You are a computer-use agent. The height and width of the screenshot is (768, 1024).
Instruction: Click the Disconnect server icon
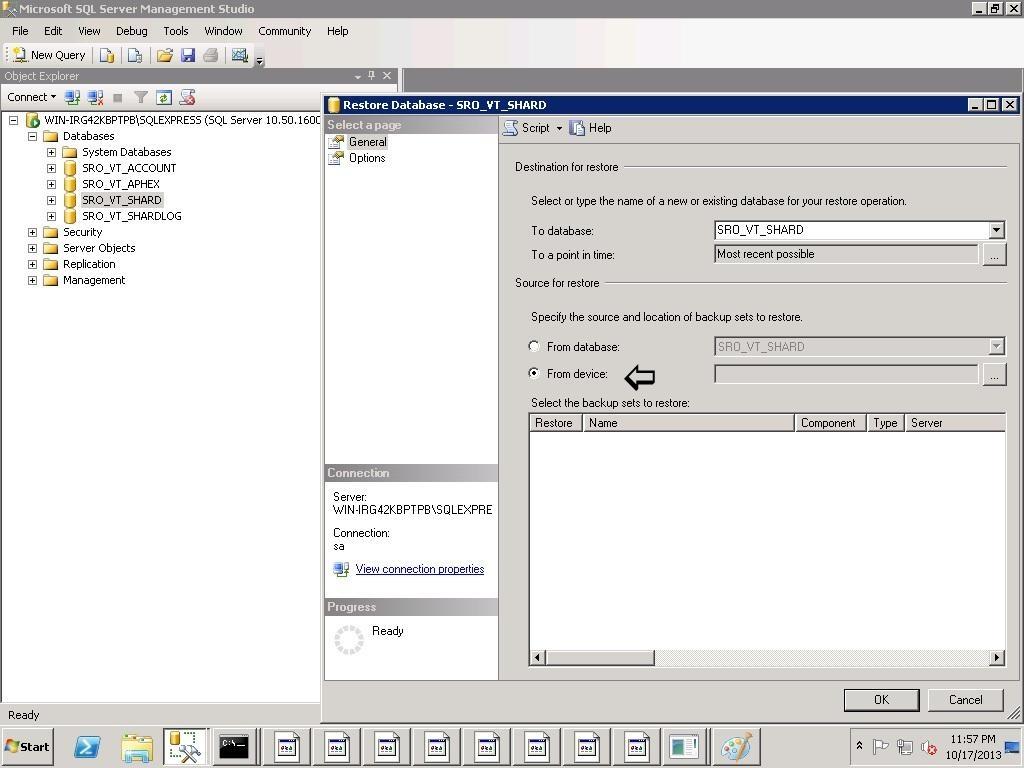pyautogui.click(x=95, y=98)
